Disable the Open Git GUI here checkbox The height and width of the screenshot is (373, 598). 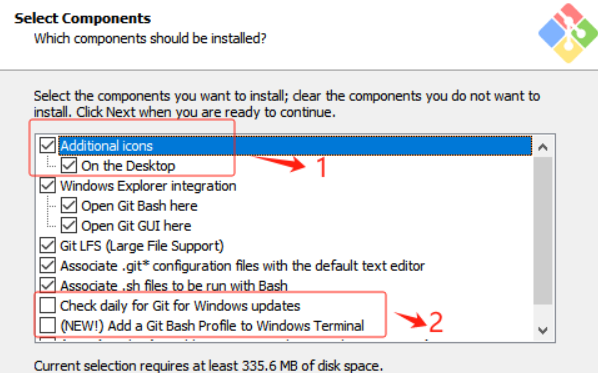[69, 225]
